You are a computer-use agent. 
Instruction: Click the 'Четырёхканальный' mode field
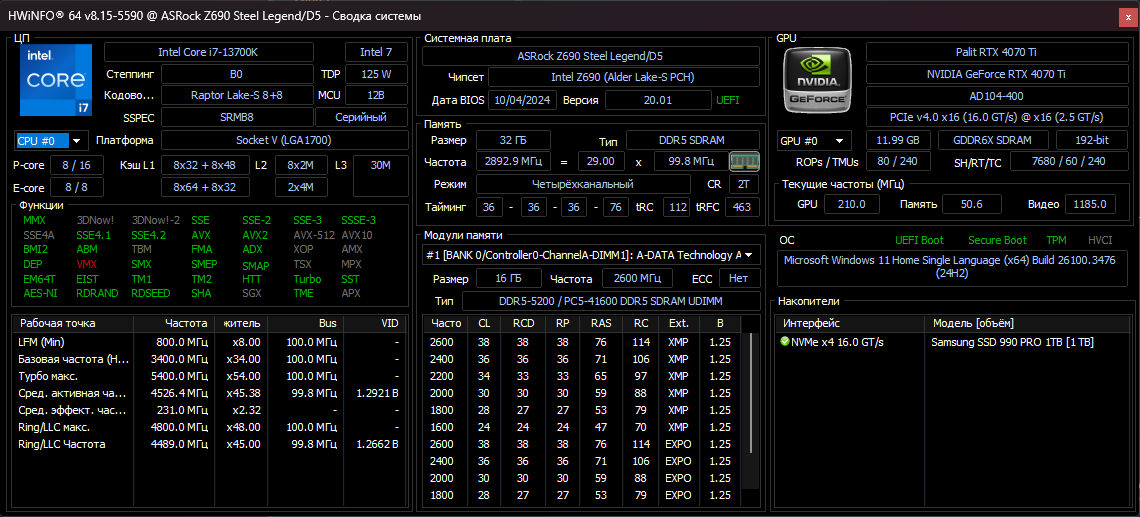pos(583,184)
